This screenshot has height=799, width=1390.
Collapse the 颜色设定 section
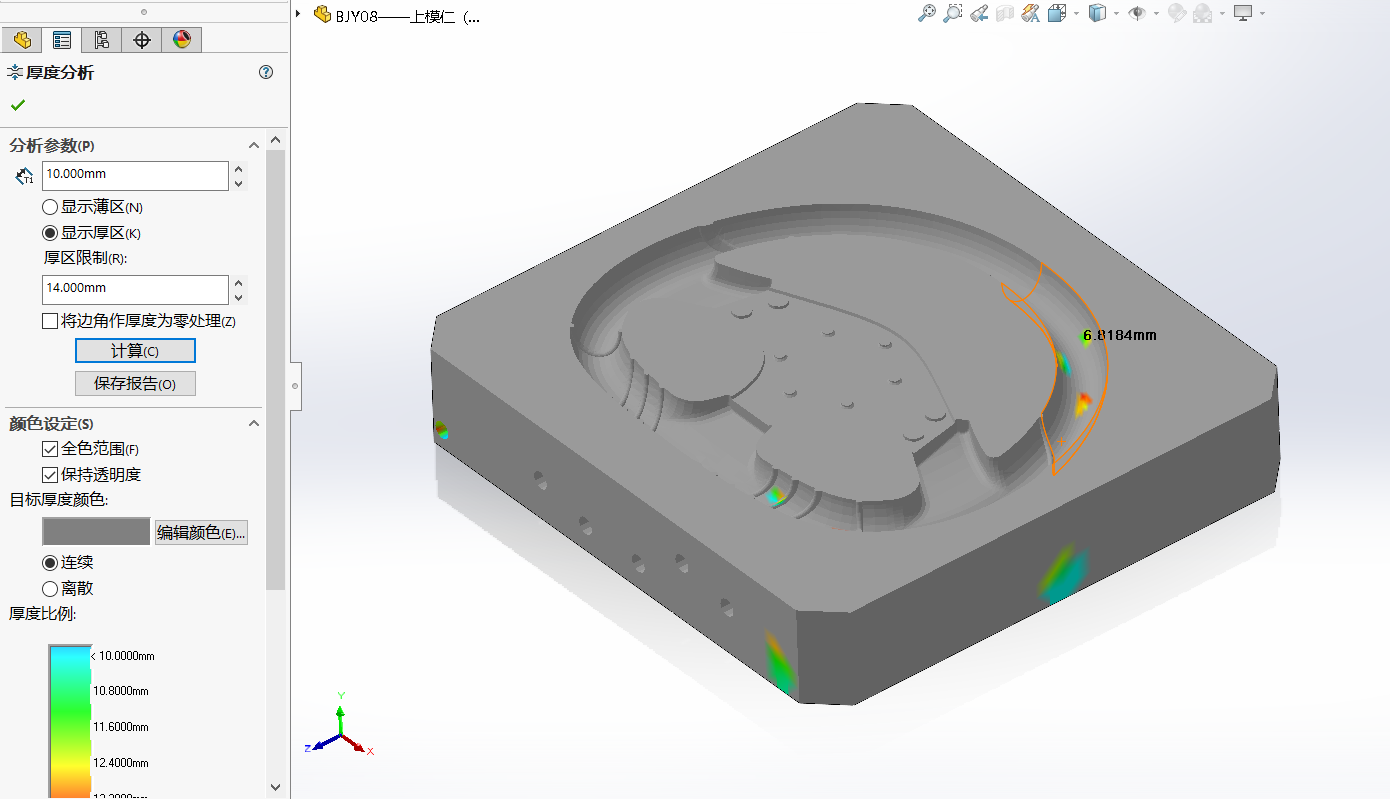[x=253, y=423]
